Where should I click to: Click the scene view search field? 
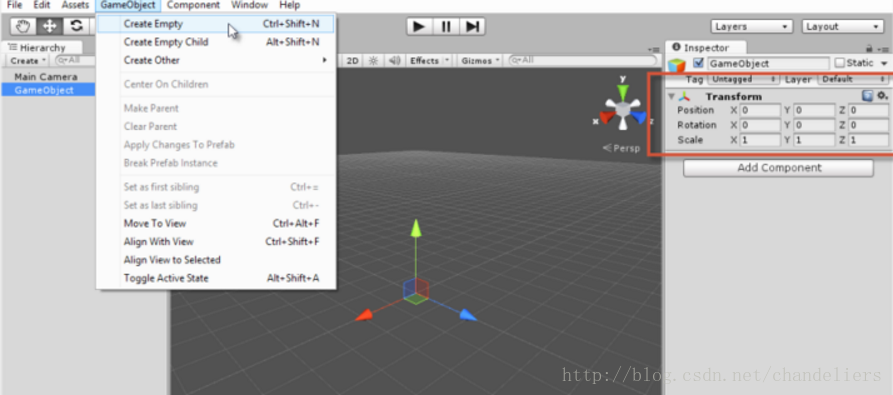[582, 60]
